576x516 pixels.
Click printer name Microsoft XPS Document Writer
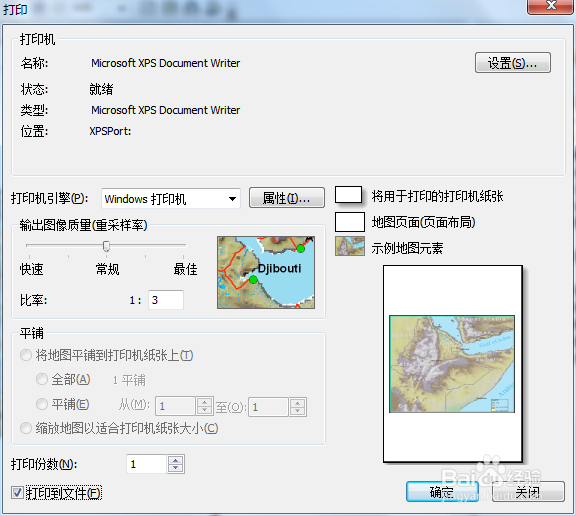click(x=165, y=63)
